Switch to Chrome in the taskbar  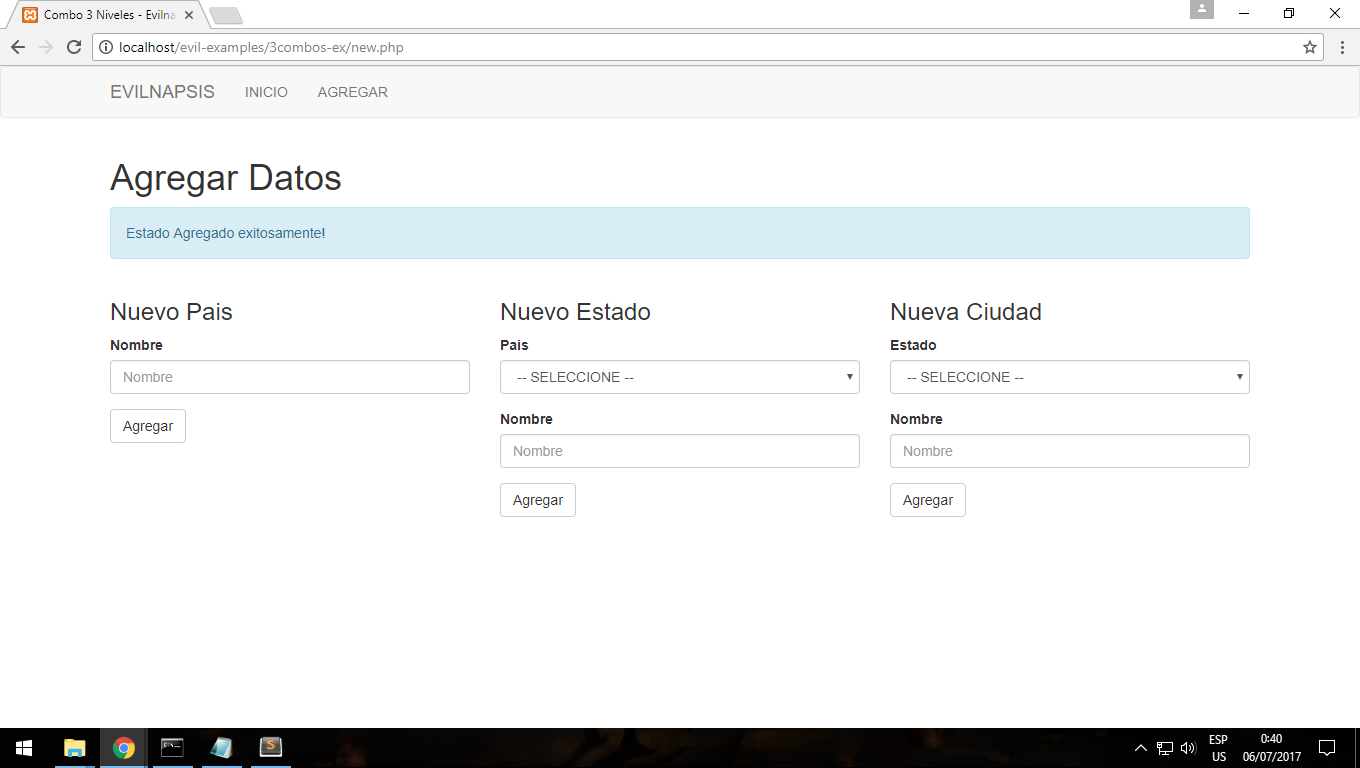pyautogui.click(x=124, y=747)
